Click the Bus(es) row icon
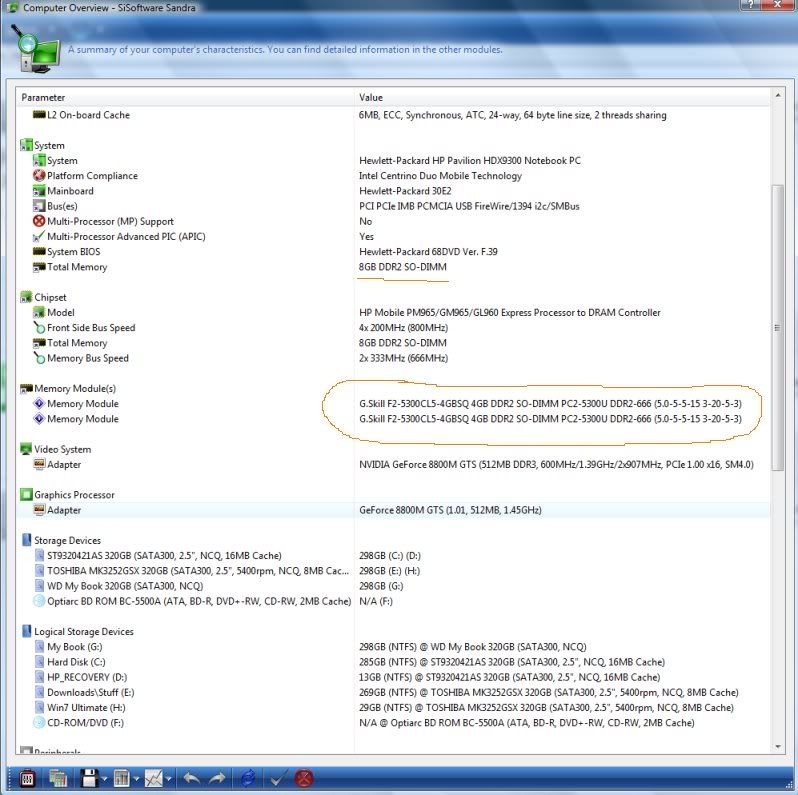This screenshot has height=795, width=798. [x=39, y=206]
